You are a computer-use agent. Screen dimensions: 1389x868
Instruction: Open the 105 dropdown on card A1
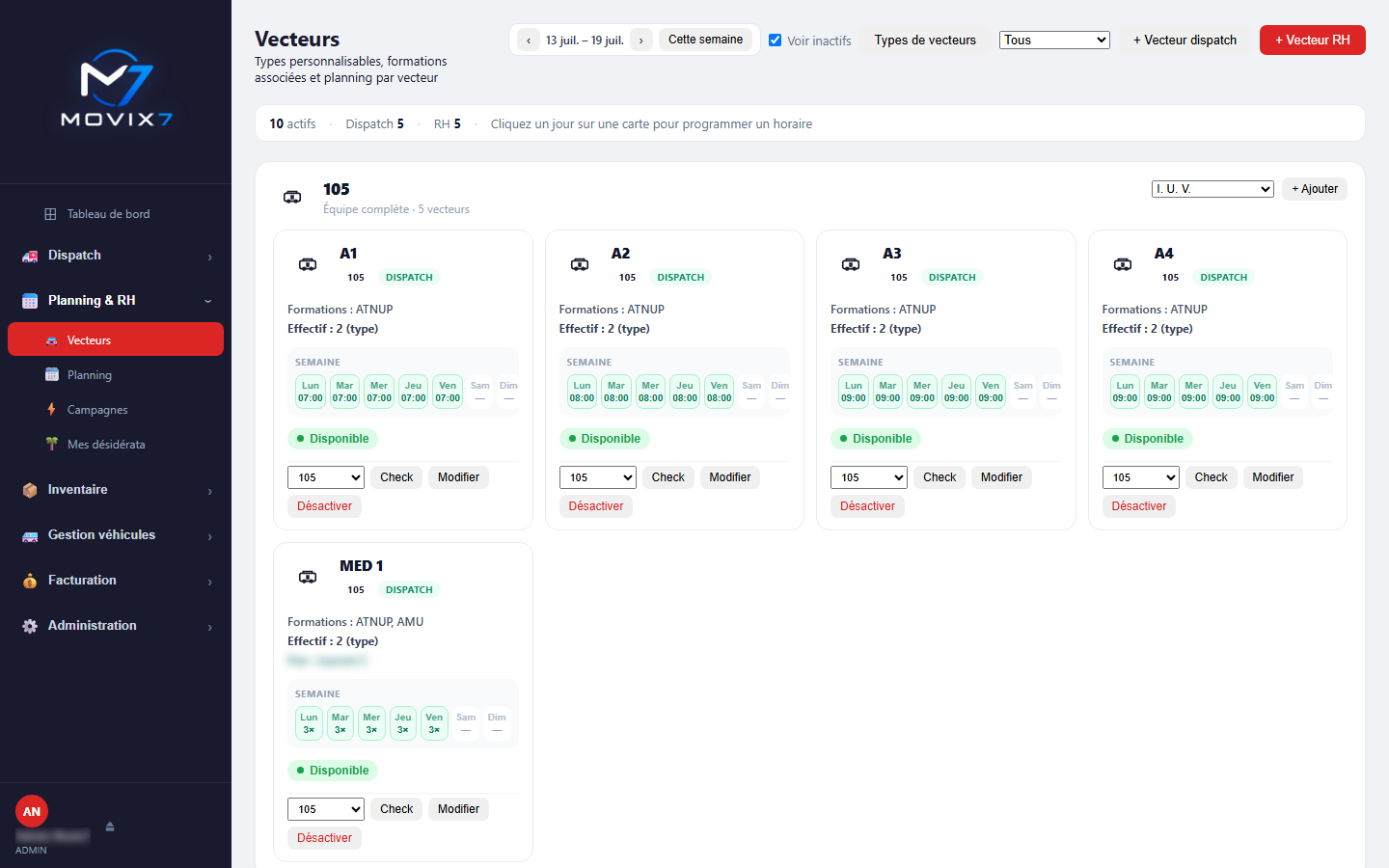point(326,477)
